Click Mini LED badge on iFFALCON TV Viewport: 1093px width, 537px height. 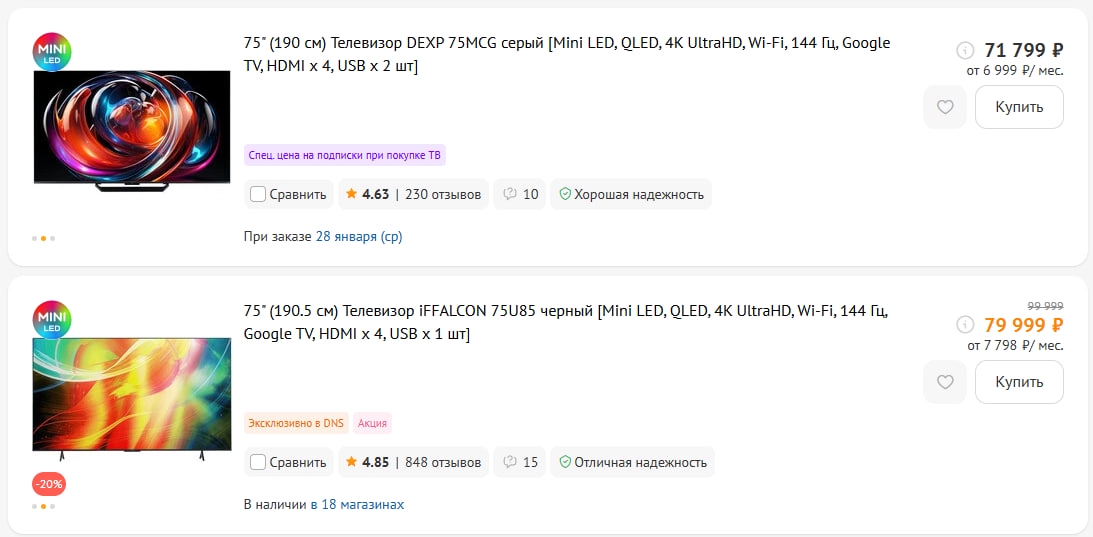pos(52,321)
